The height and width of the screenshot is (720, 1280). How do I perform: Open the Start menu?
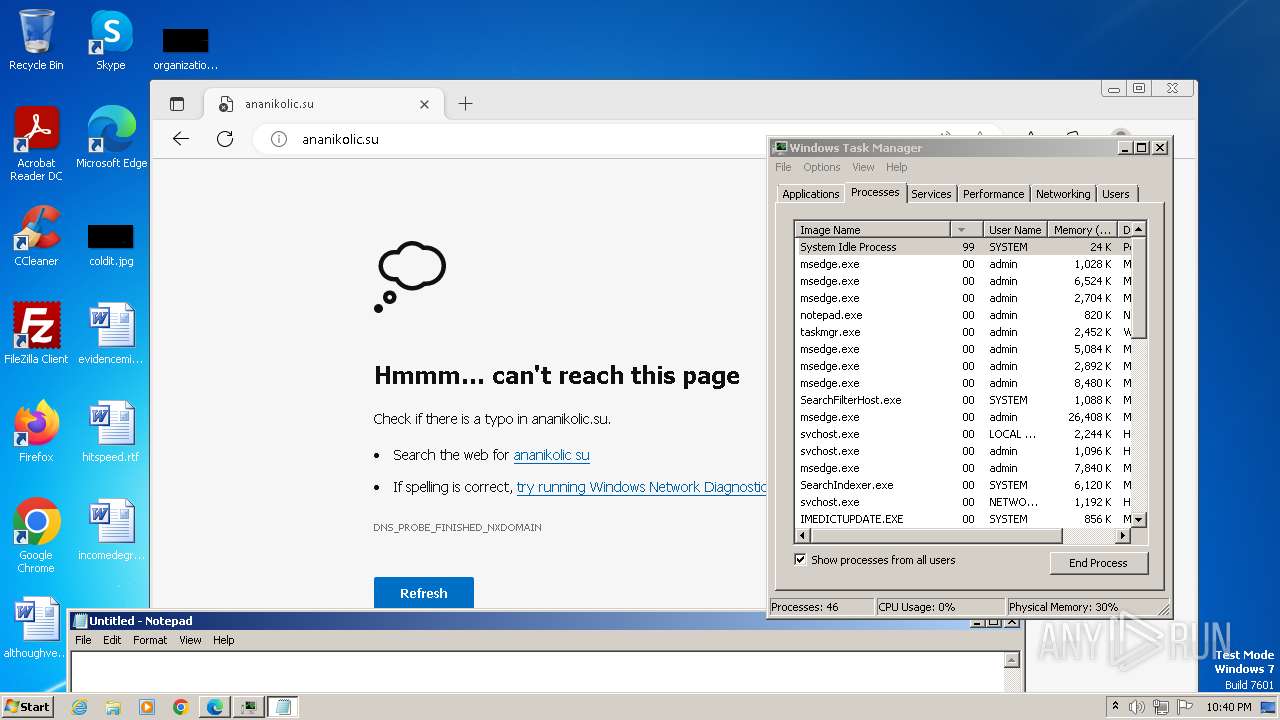coord(28,707)
